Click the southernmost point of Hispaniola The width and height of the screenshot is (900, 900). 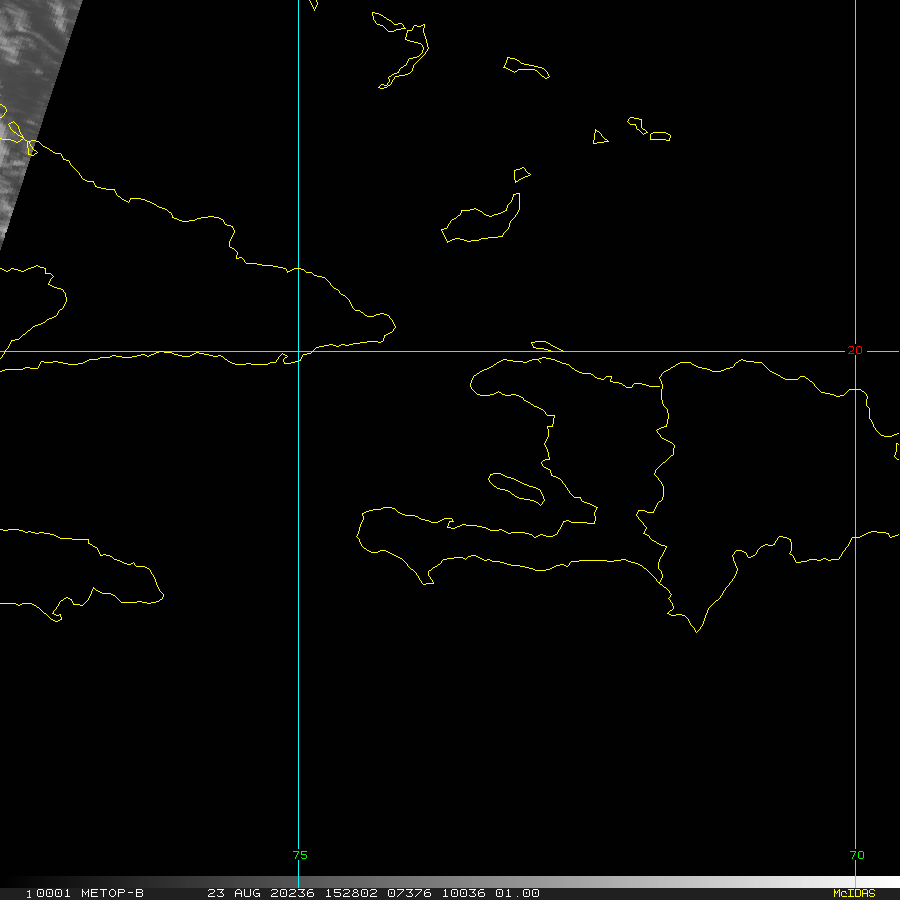point(697,631)
